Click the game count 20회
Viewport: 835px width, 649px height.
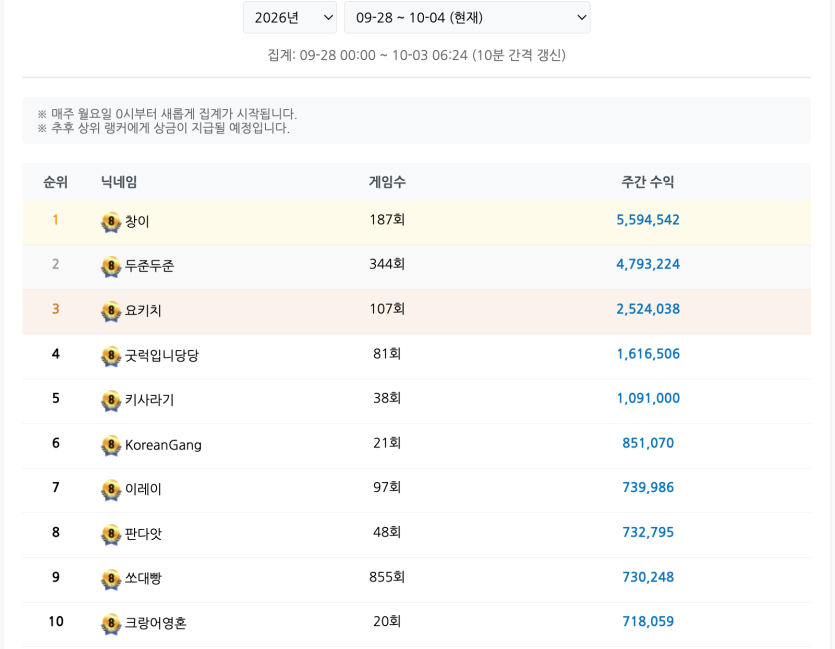click(387, 621)
